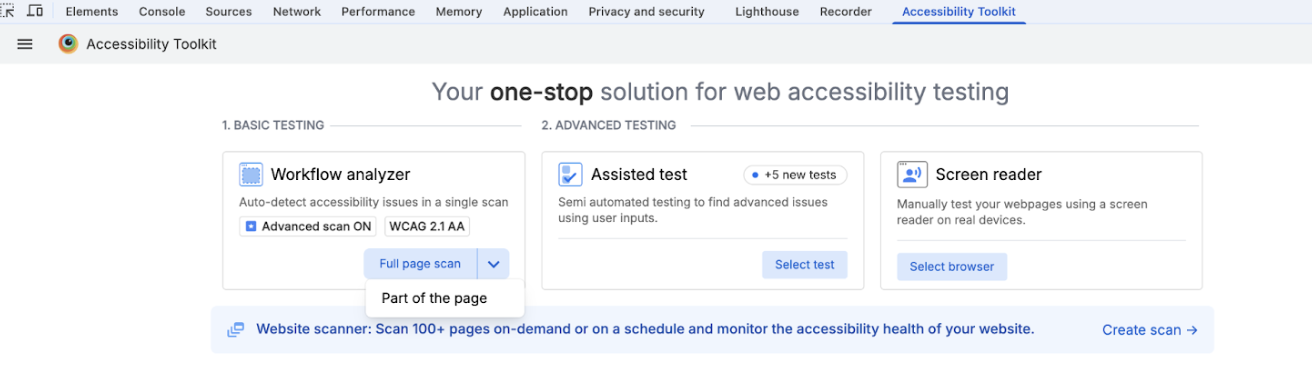Image resolution: width=1312 pixels, height=386 pixels.
Task: Open Privacy and security tab
Action: (x=646, y=12)
